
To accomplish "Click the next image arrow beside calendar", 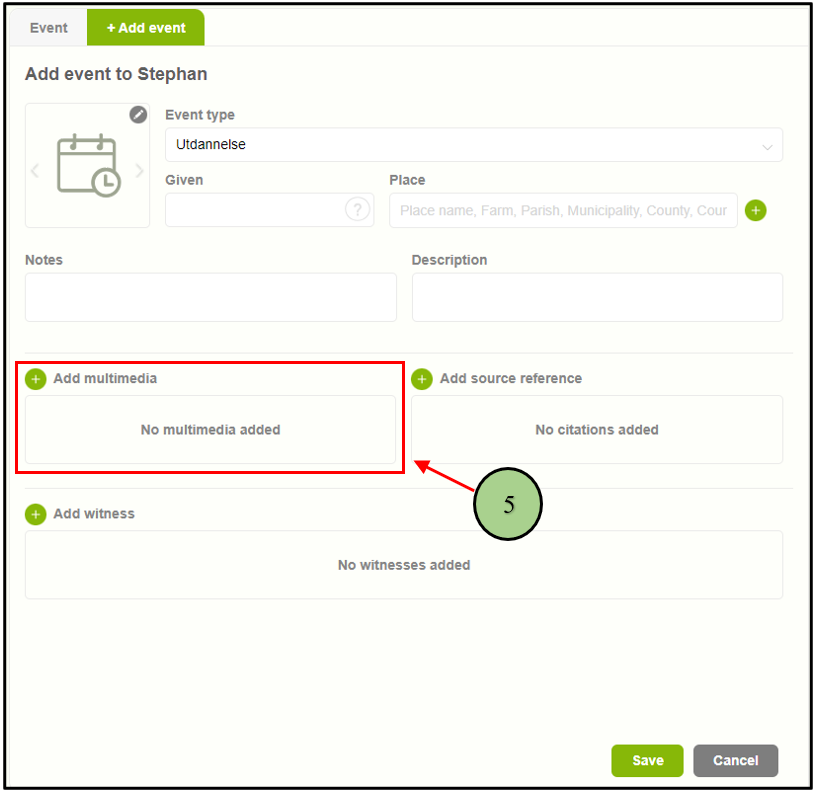I will pos(140,171).
